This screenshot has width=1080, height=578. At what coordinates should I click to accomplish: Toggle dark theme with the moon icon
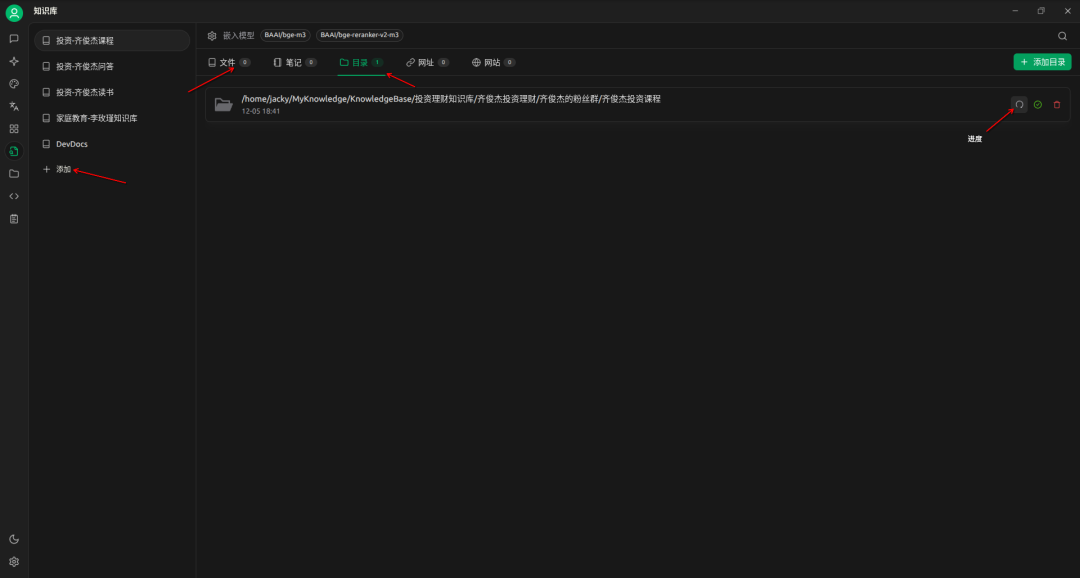coord(14,540)
